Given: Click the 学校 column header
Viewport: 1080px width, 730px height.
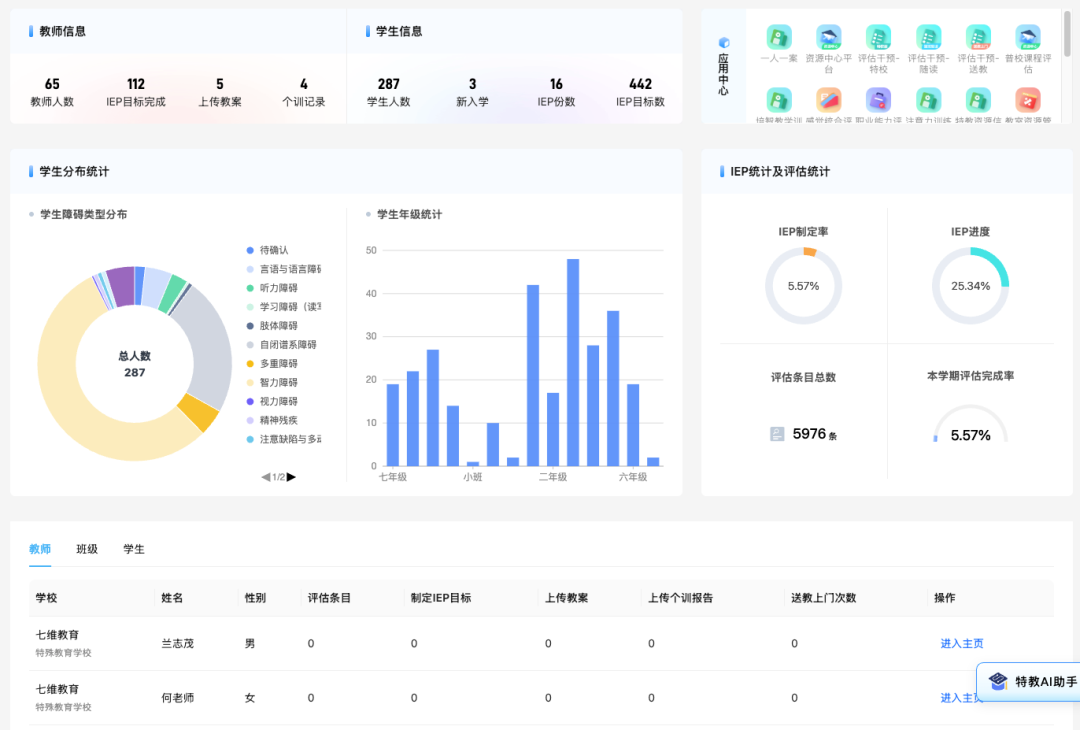Looking at the screenshot, I should (x=46, y=598).
